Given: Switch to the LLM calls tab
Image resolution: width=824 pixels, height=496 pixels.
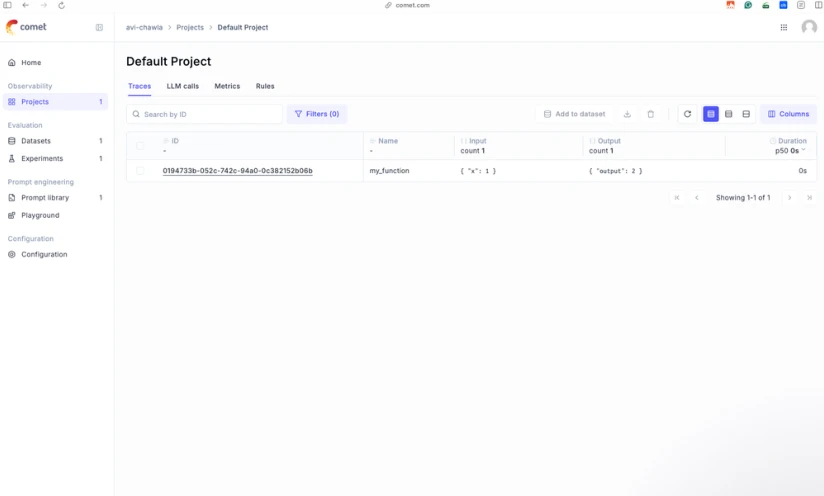Looking at the screenshot, I should coord(182,86).
